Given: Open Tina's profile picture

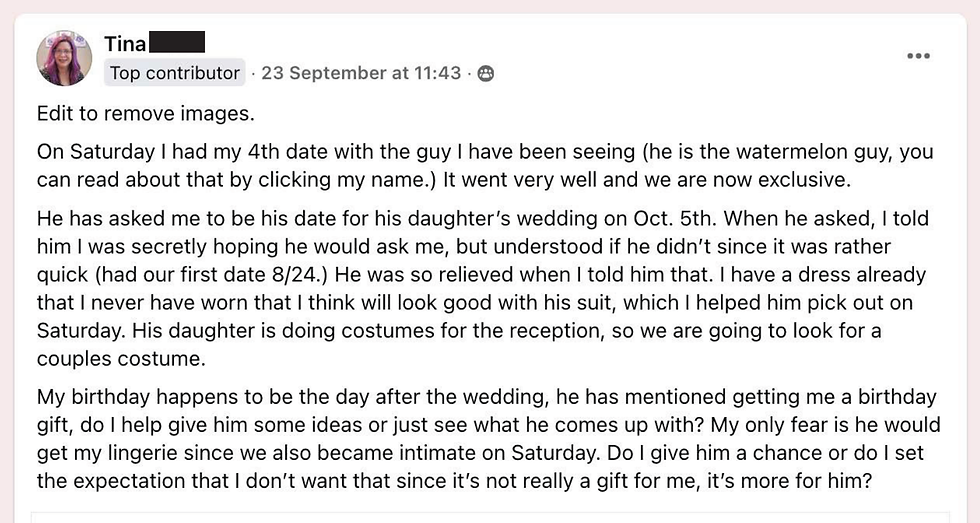Looking at the screenshot, I should coord(64,58).
